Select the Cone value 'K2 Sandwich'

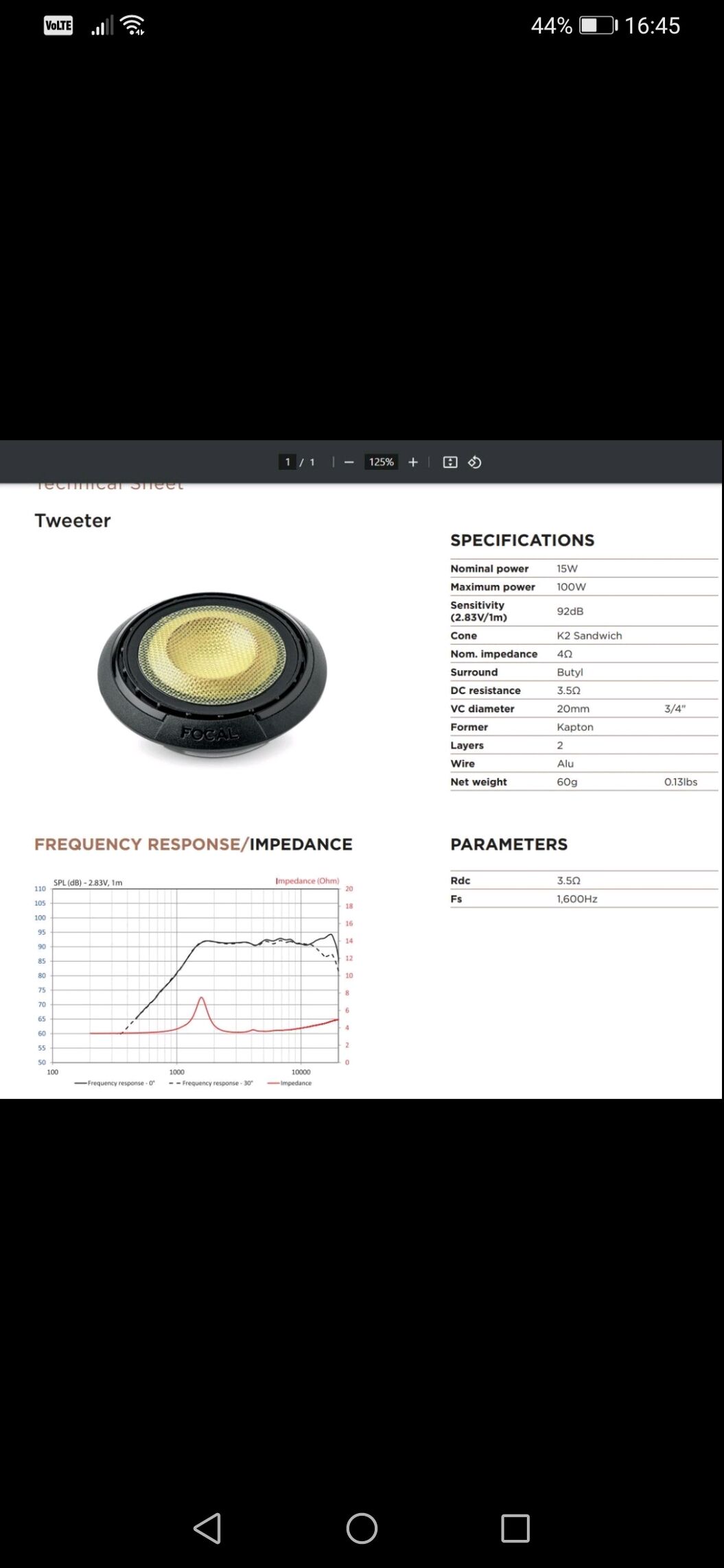click(589, 636)
